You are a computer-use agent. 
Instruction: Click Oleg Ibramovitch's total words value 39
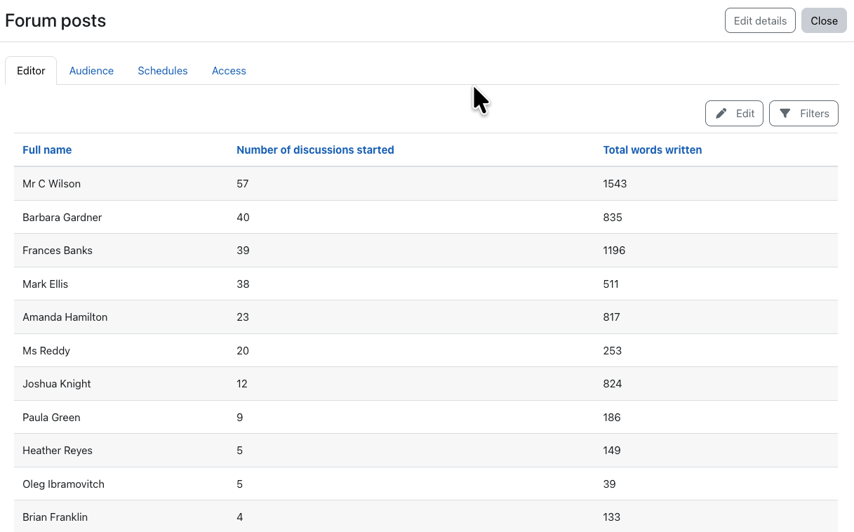609,484
